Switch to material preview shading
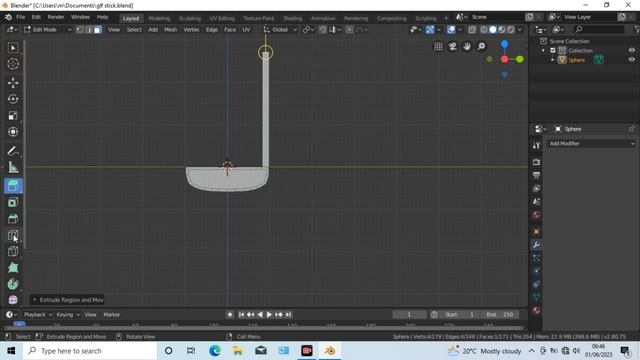 pyautogui.click(x=502, y=30)
